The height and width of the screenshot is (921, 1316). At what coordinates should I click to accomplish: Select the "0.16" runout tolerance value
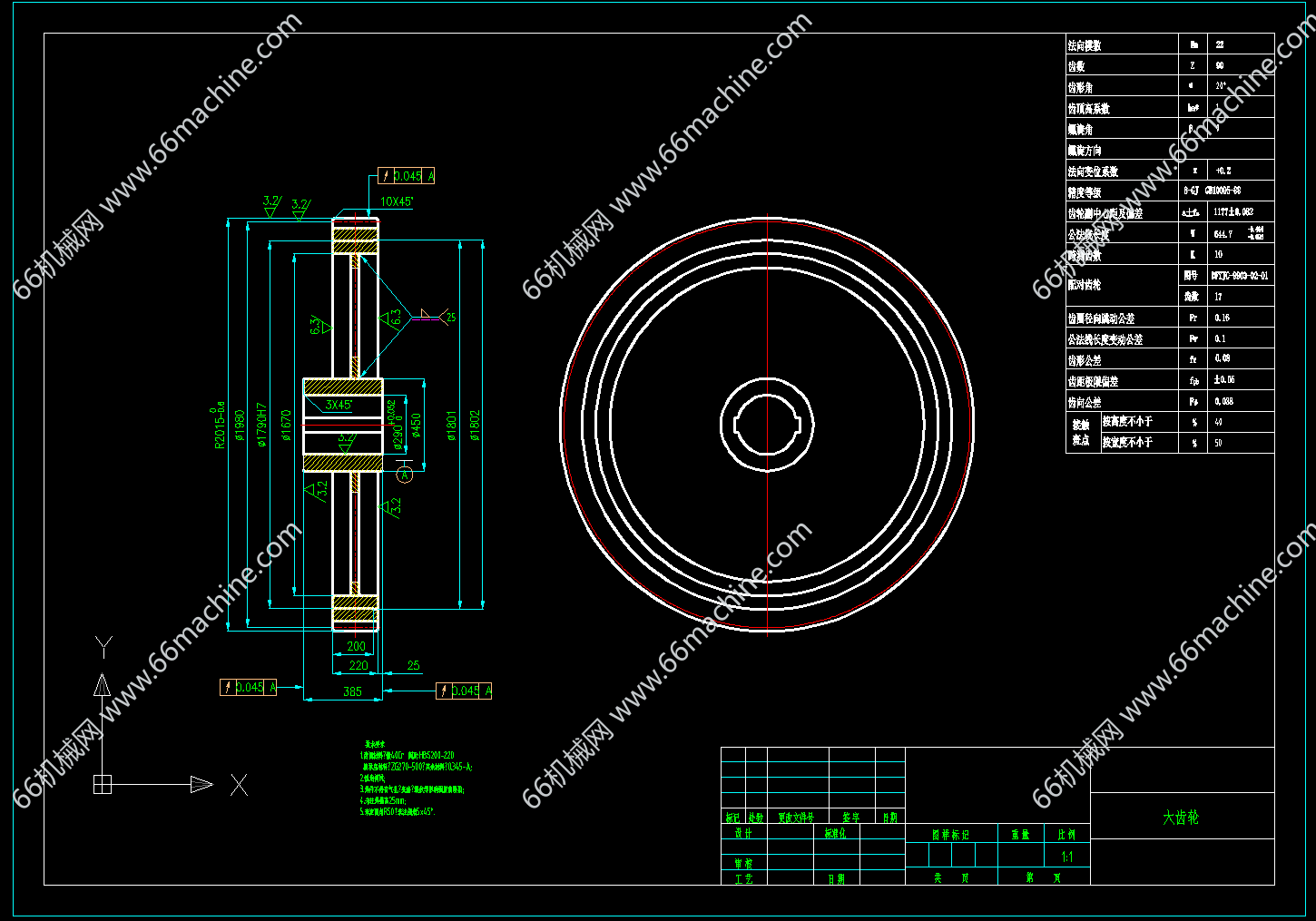(1222, 318)
